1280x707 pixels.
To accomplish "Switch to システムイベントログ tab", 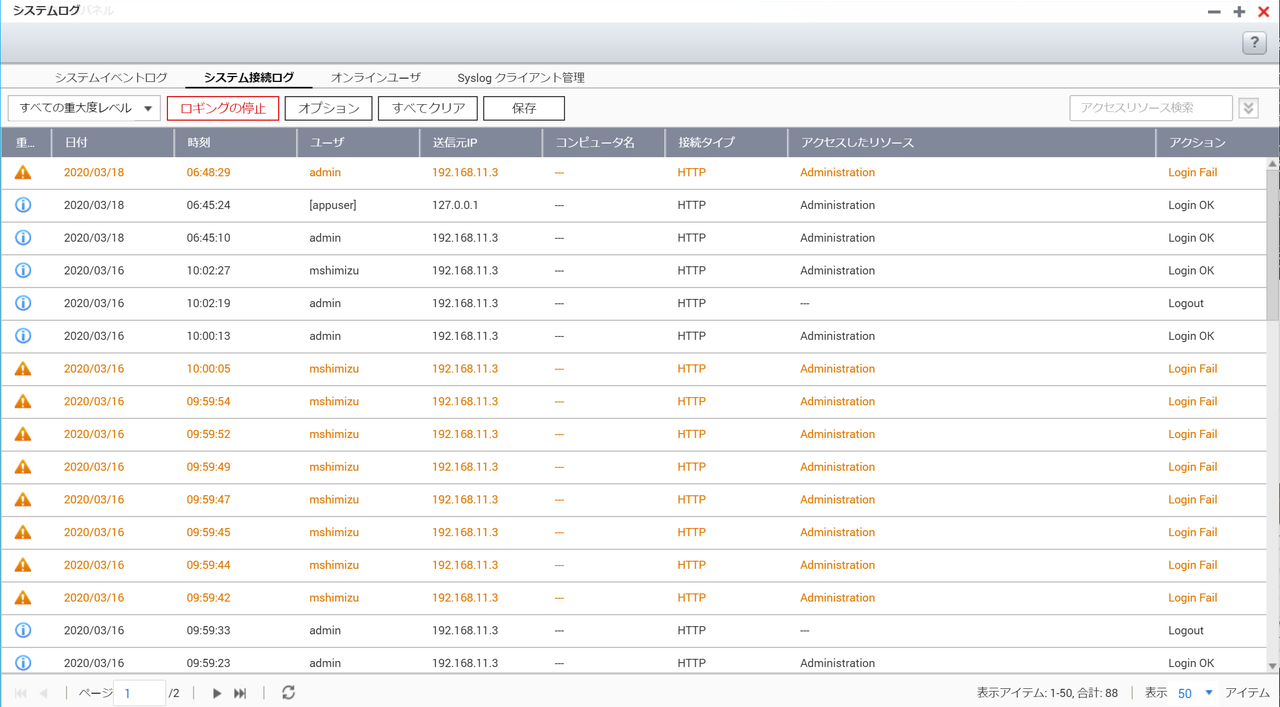I will tap(111, 78).
